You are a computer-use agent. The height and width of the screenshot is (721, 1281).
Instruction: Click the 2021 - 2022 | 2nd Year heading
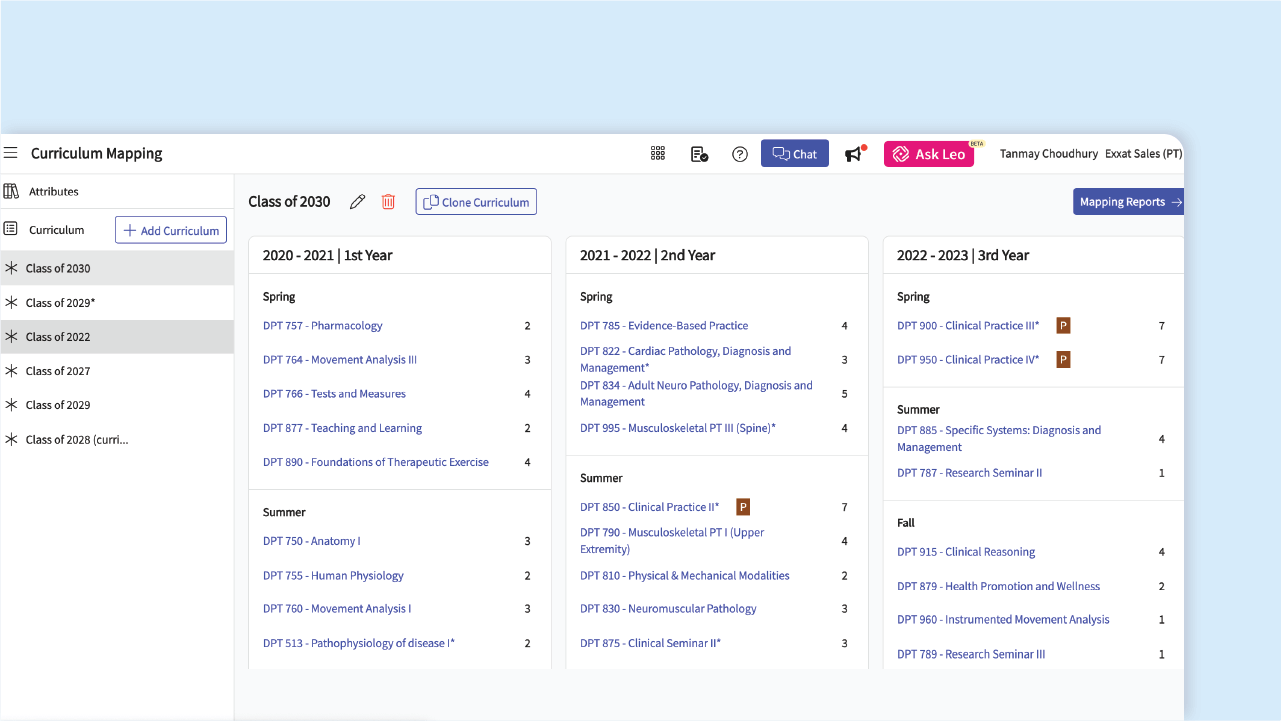click(x=648, y=255)
